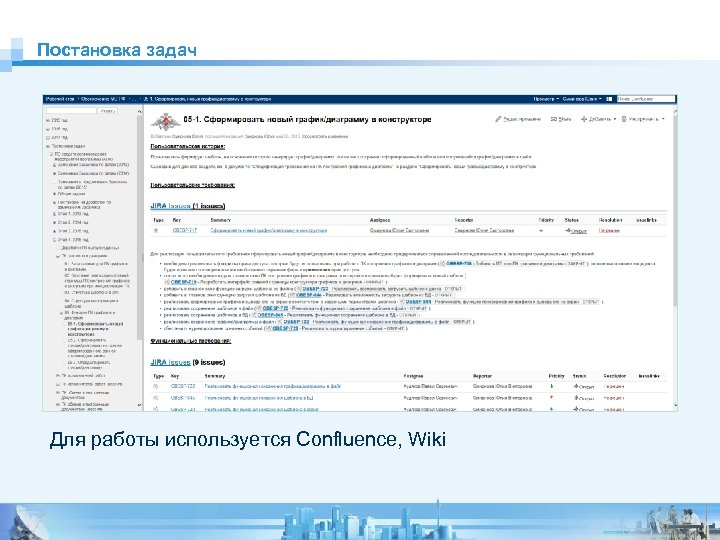The width and height of the screenshot is (720, 540).
Task: Expand the Этап 3 tree node
Action: point(54,231)
